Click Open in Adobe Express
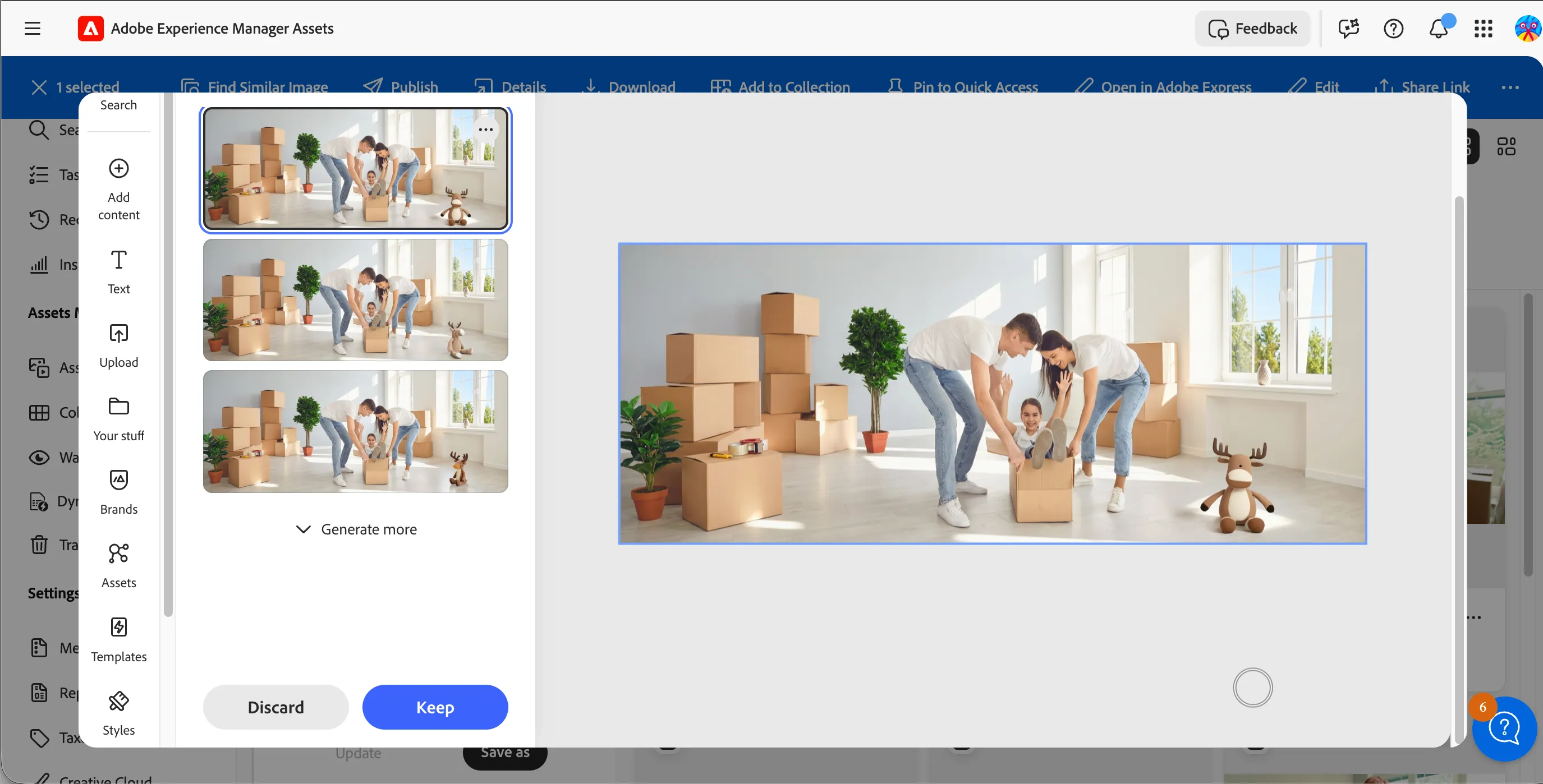The image size is (1543, 784). [1163, 87]
